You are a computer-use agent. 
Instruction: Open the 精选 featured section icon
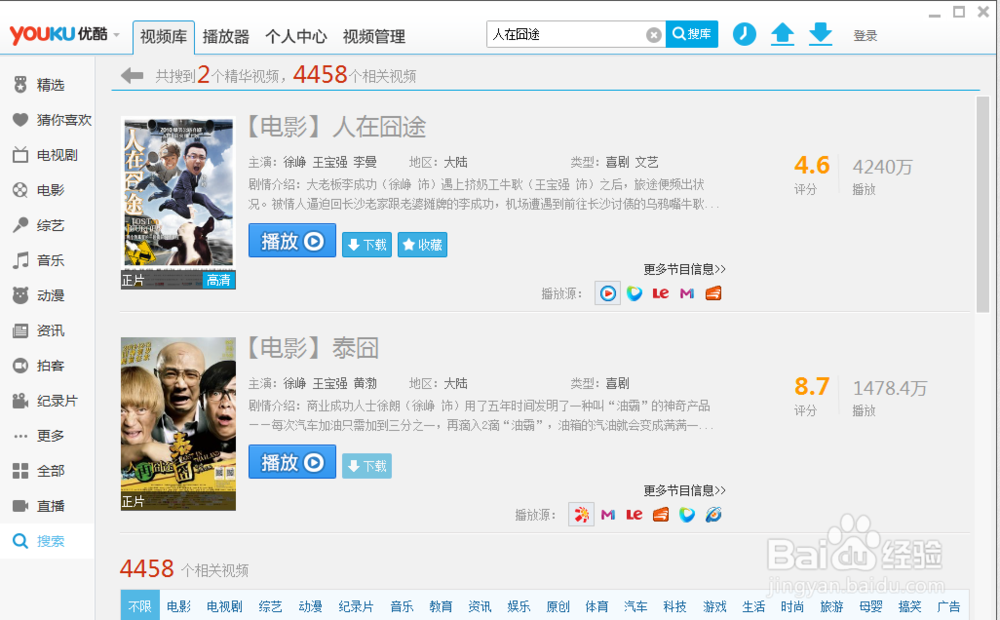[x=20, y=85]
